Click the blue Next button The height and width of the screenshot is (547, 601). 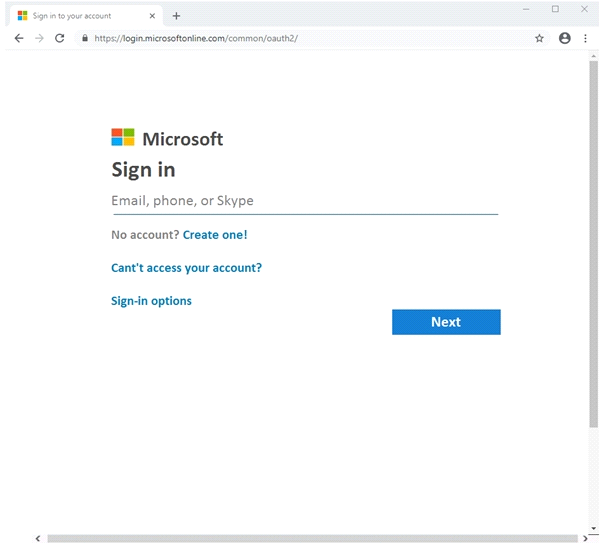pos(446,322)
